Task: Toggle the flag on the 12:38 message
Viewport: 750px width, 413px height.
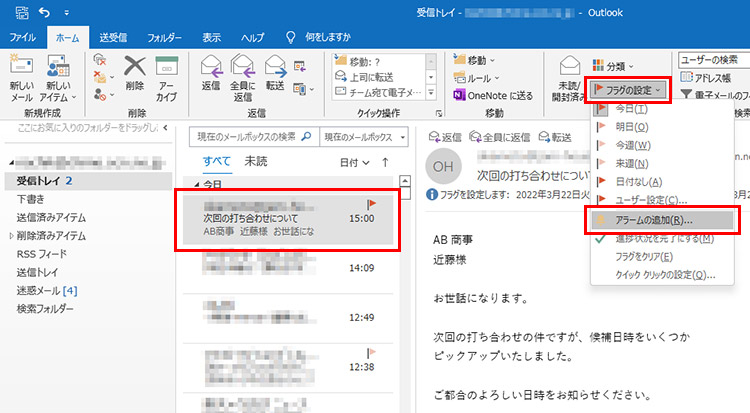Action: tap(372, 352)
